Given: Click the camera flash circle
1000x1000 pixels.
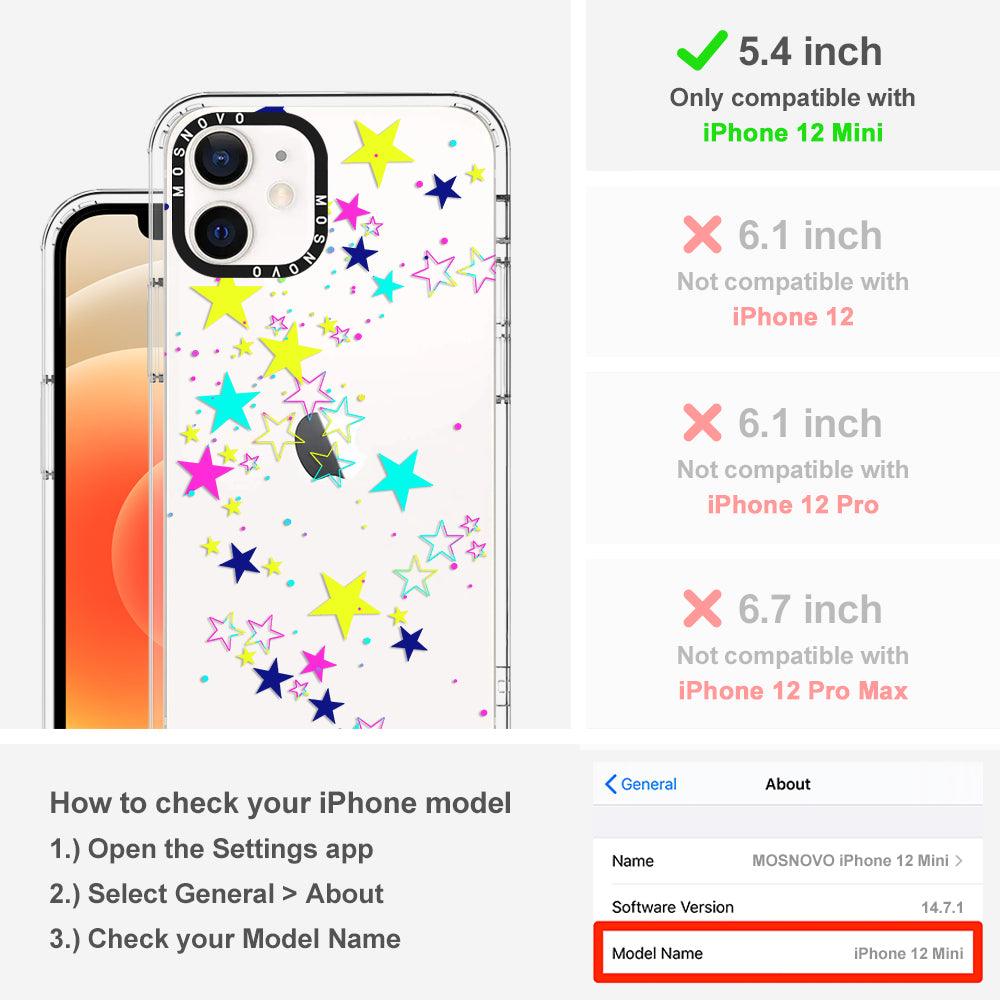Looking at the screenshot, I should tap(281, 195).
